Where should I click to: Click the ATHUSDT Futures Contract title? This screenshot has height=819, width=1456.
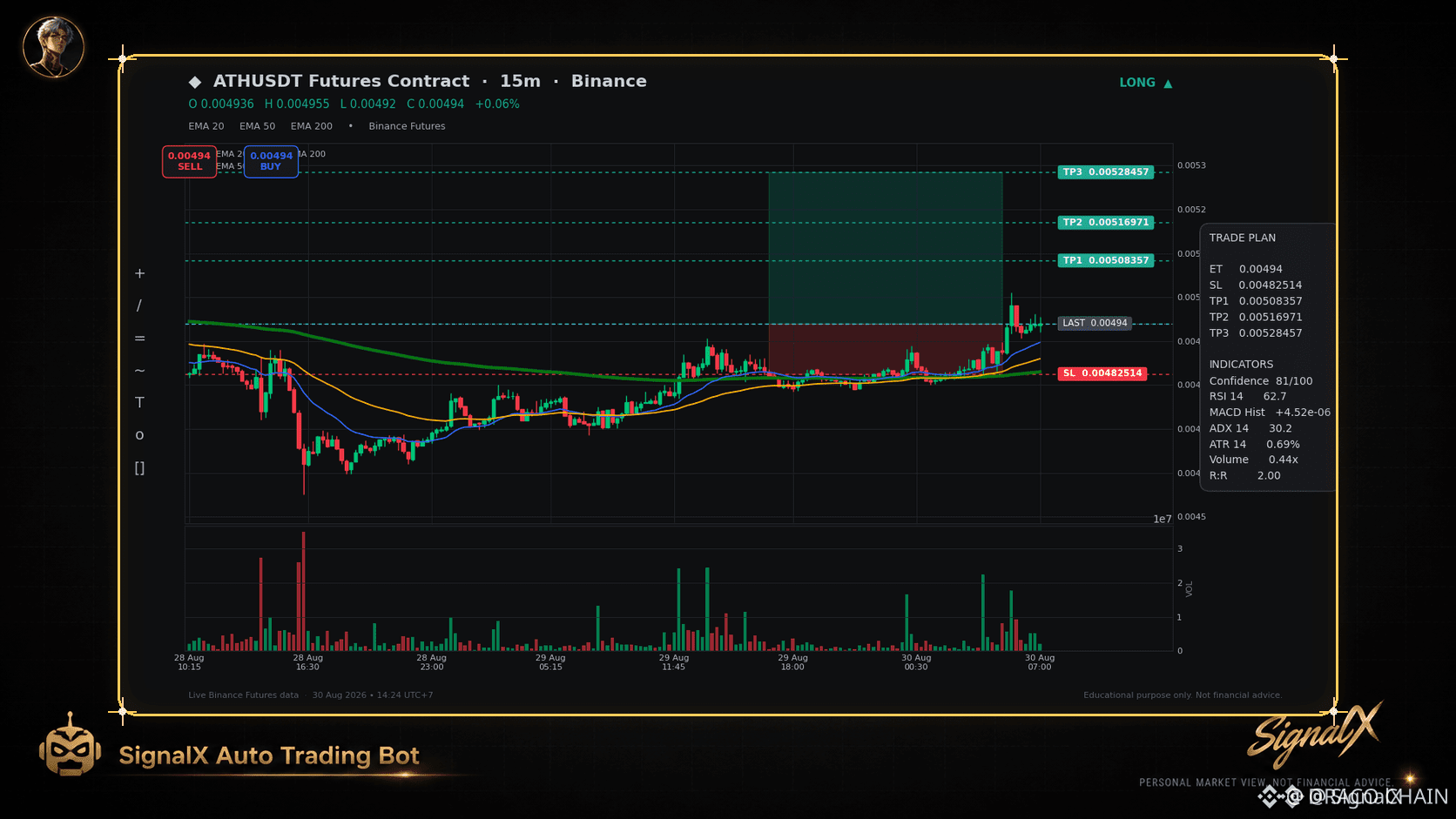pyautogui.click(x=341, y=81)
